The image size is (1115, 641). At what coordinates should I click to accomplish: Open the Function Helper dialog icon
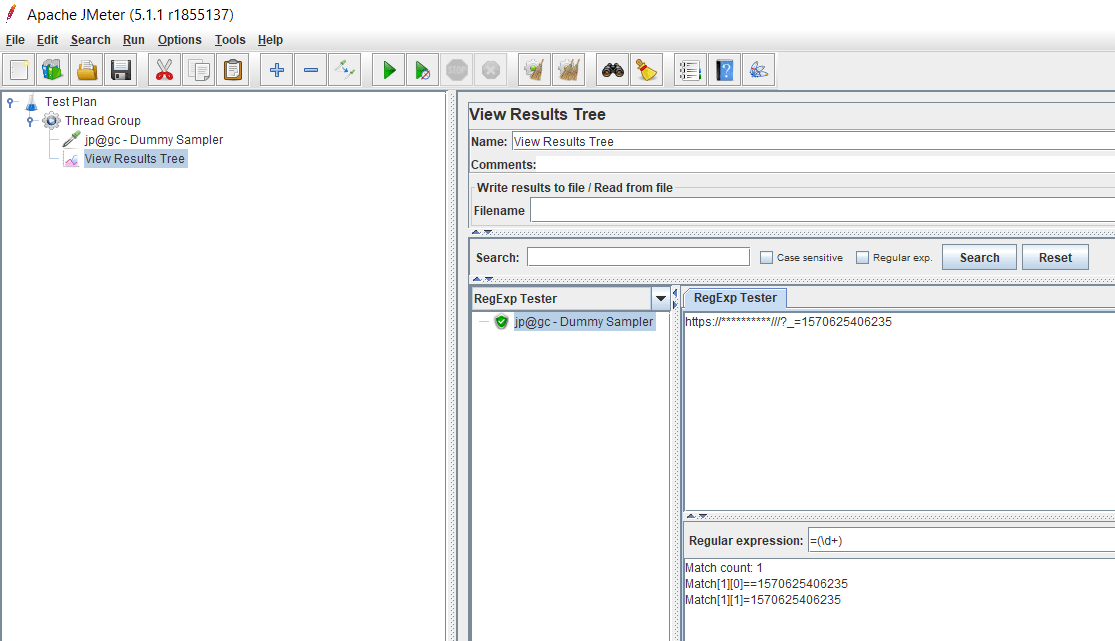click(x=690, y=70)
